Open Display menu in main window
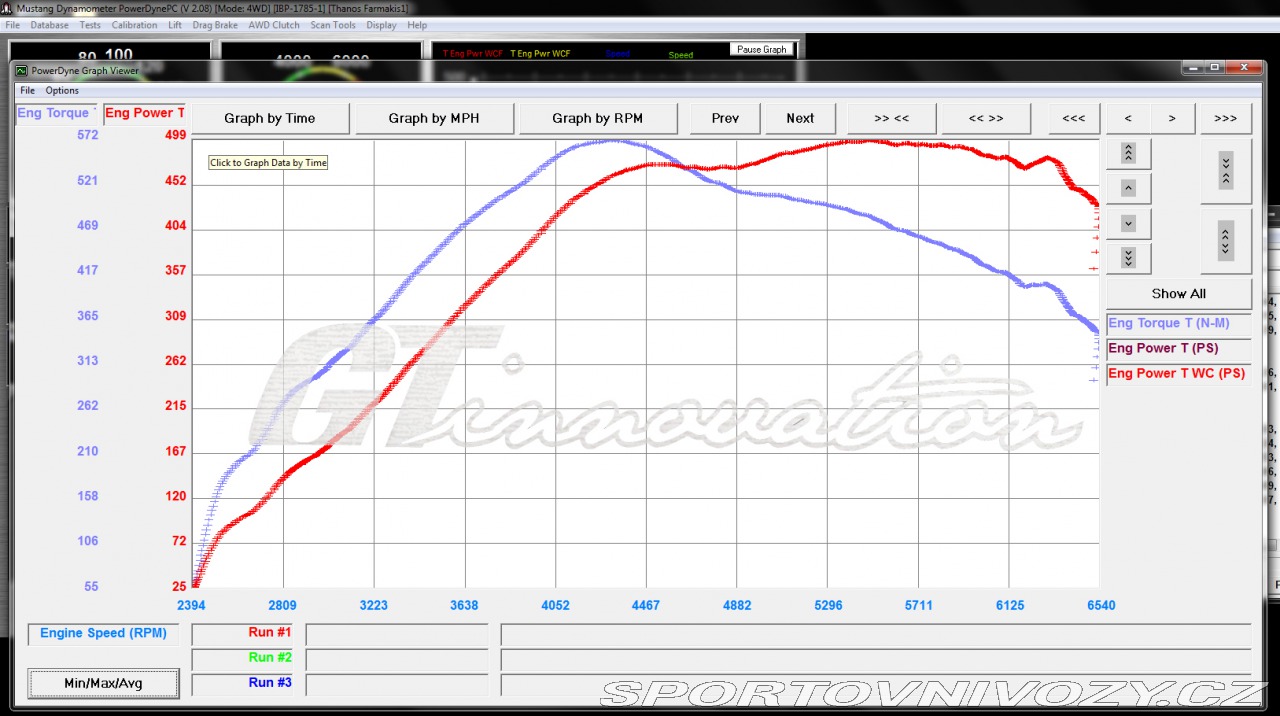The image size is (1280, 716). click(x=381, y=25)
